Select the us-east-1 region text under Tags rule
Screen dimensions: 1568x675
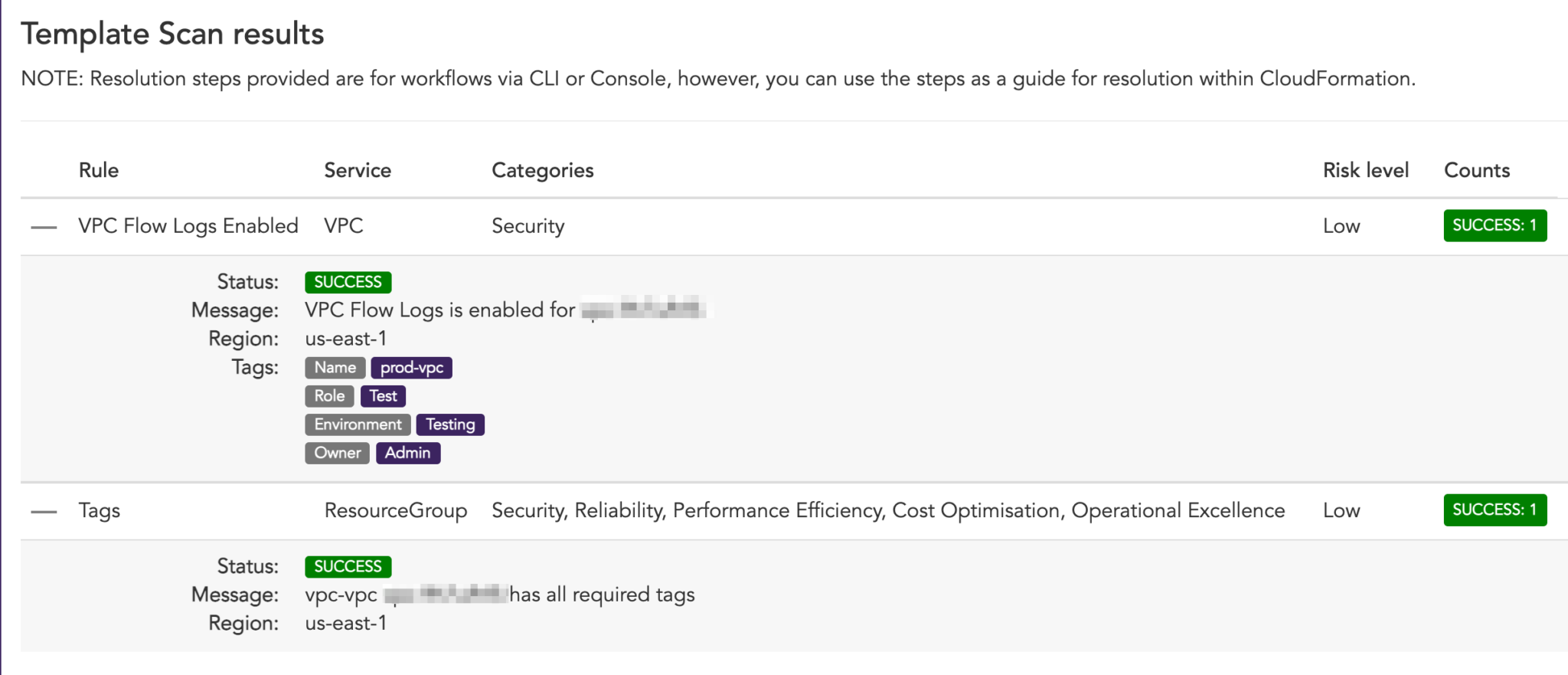click(346, 623)
